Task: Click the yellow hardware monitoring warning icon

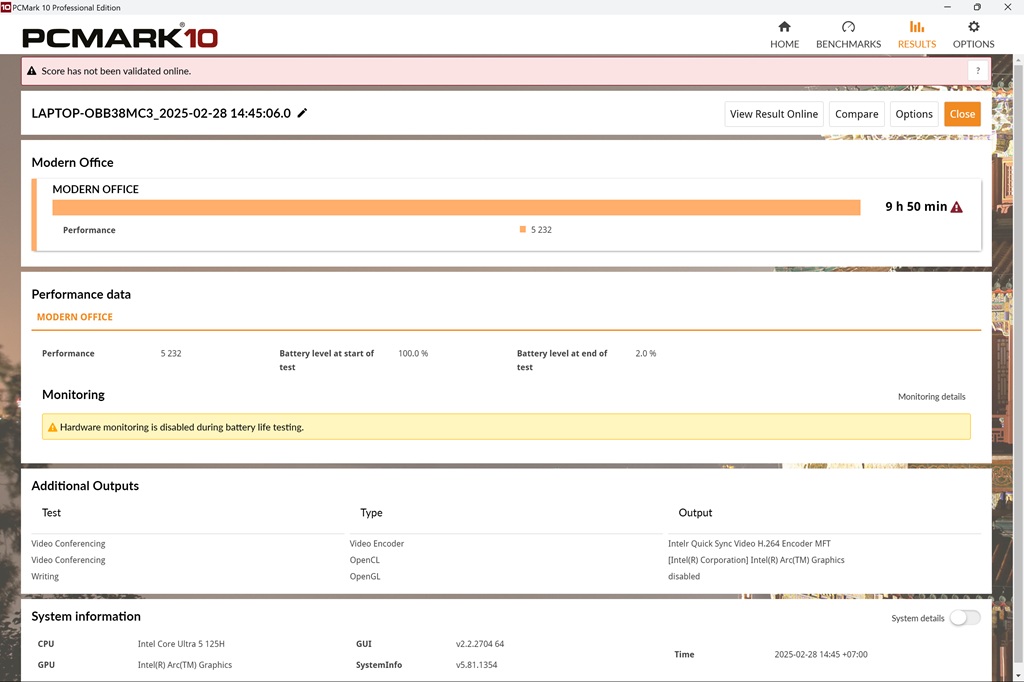Action: 53,427
